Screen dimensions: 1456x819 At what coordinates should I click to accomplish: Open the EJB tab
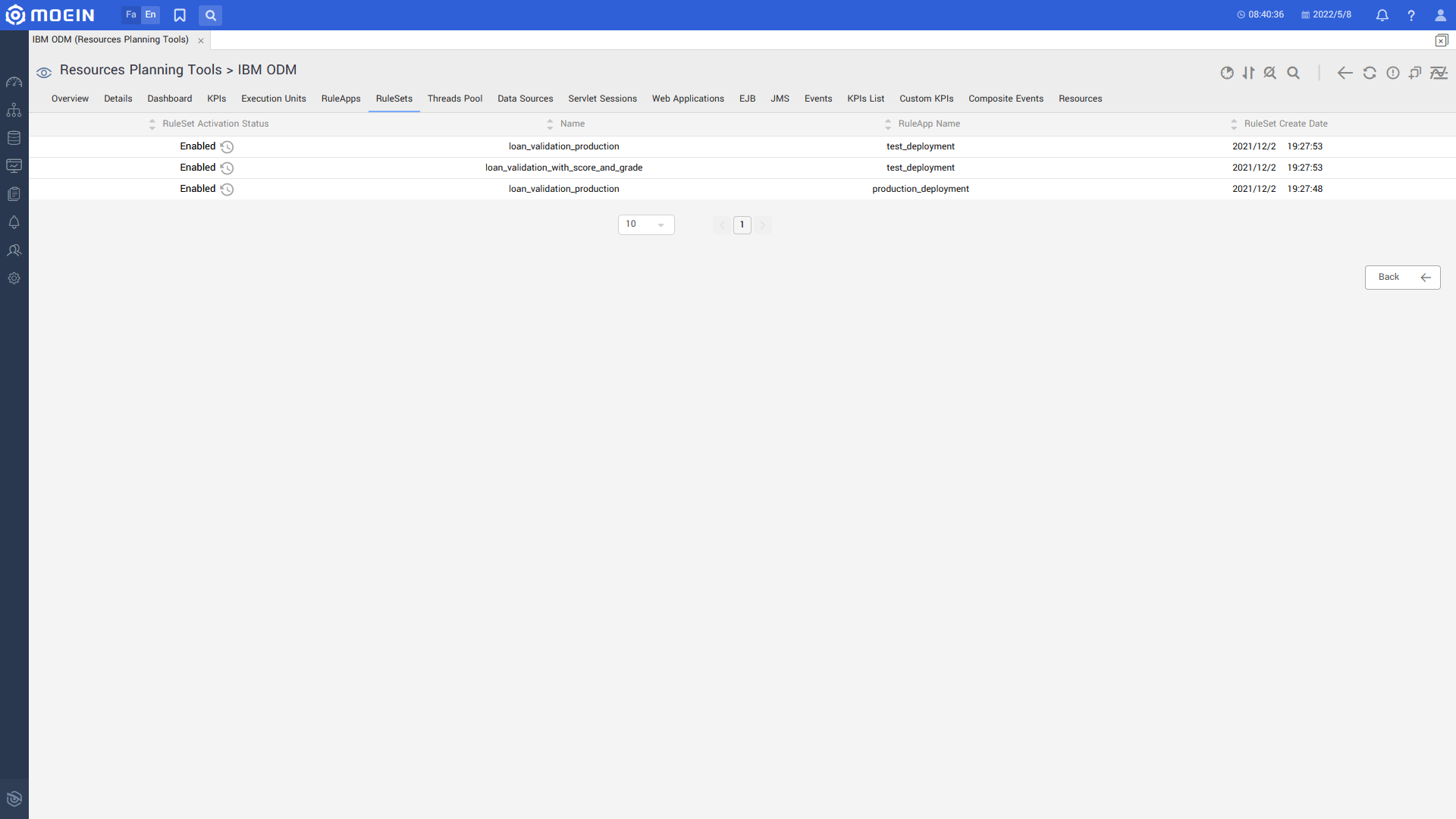[x=748, y=99]
